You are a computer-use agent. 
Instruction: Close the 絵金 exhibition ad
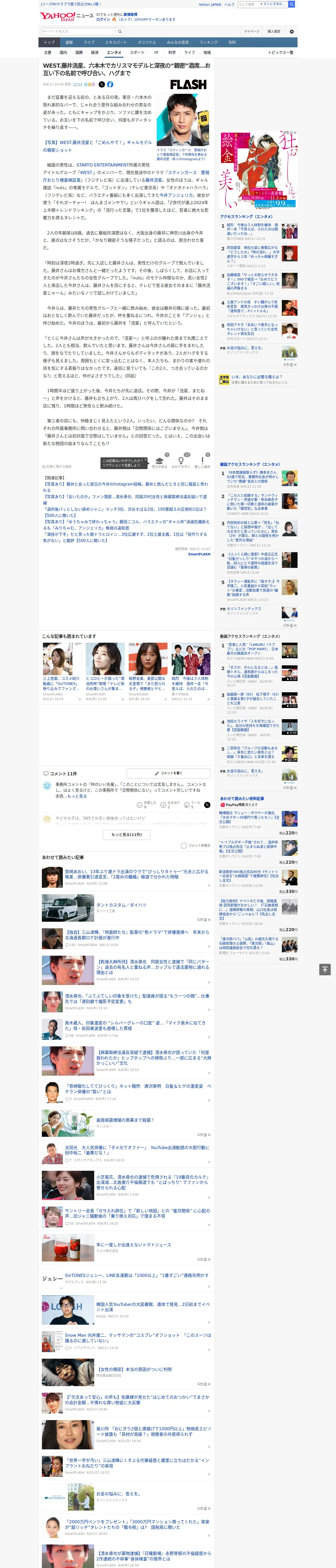[x=295, y=133]
